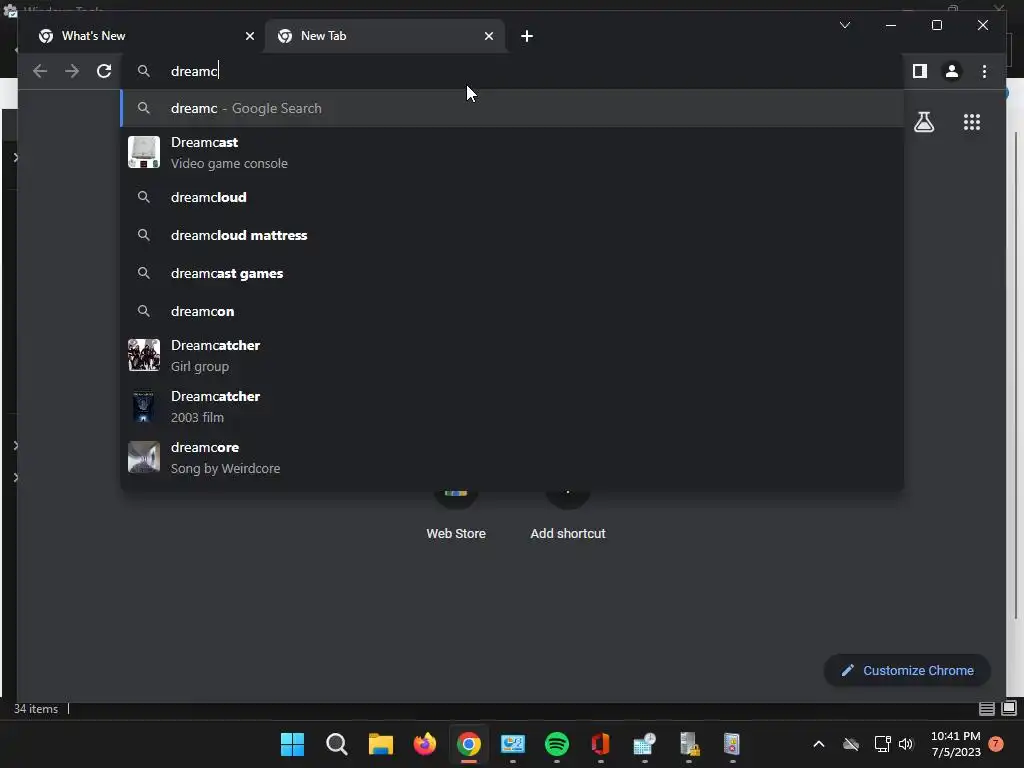Show hidden system tray icons
Image resolution: width=1024 pixels, height=768 pixels.
click(x=818, y=744)
